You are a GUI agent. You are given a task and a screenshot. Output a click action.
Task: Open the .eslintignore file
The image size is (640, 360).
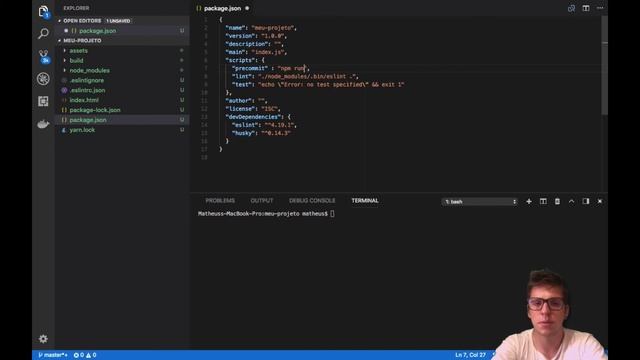point(87,80)
